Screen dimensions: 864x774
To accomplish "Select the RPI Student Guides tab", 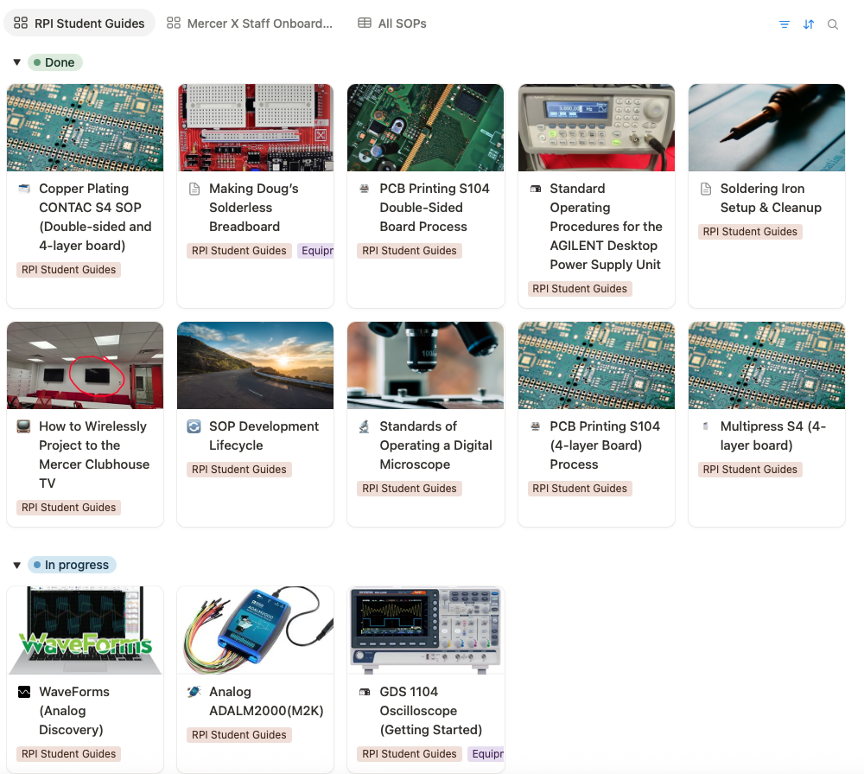I will point(80,23).
